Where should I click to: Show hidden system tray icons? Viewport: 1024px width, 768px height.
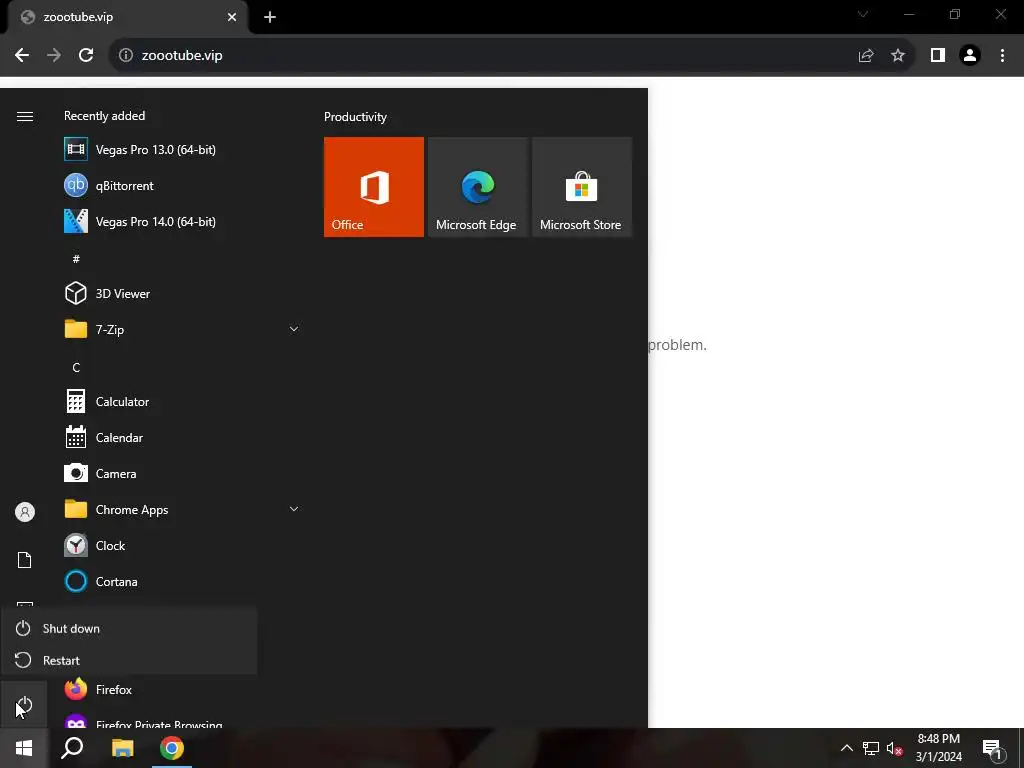pos(846,748)
